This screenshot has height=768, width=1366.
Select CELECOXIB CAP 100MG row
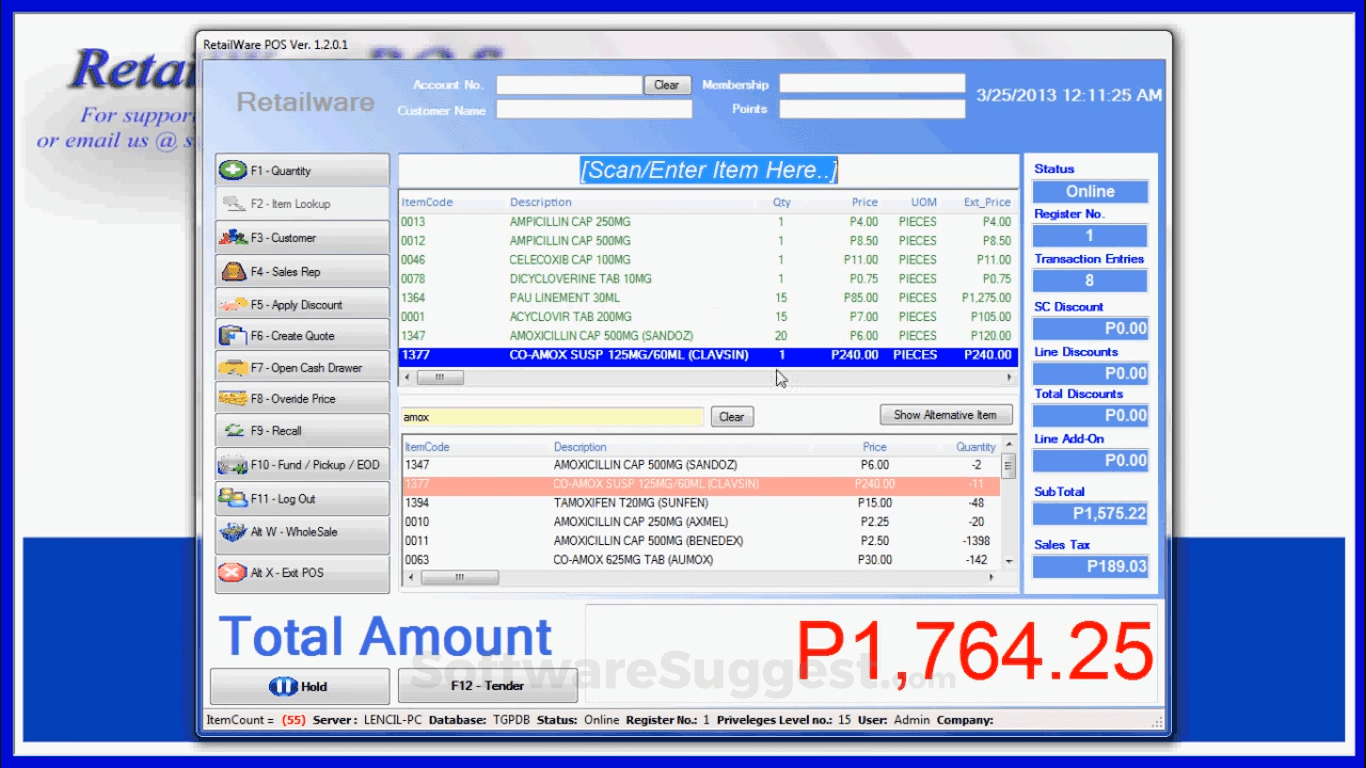[708, 260]
